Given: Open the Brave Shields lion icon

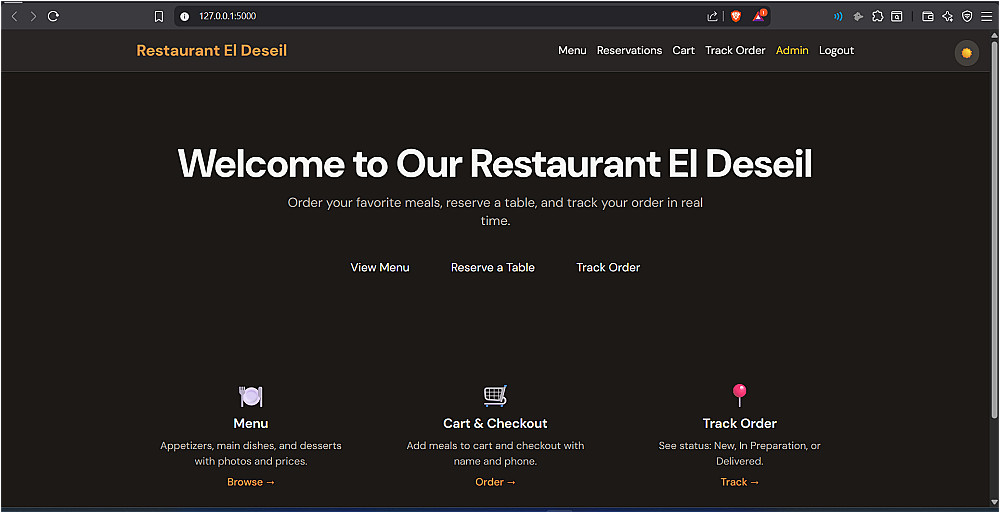Looking at the screenshot, I should [x=735, y=17].
